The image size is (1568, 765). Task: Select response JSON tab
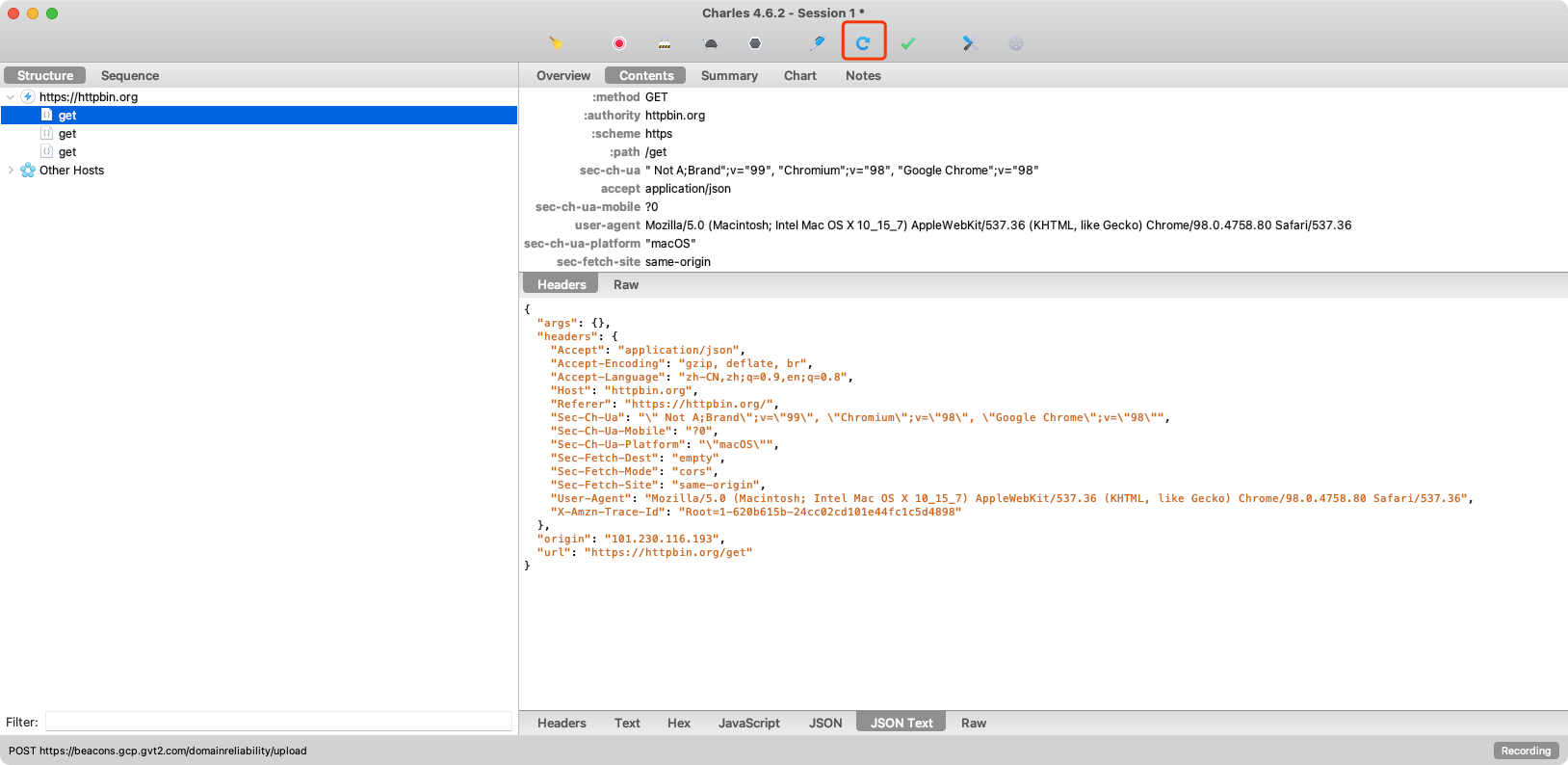click(x=825, y=723)
